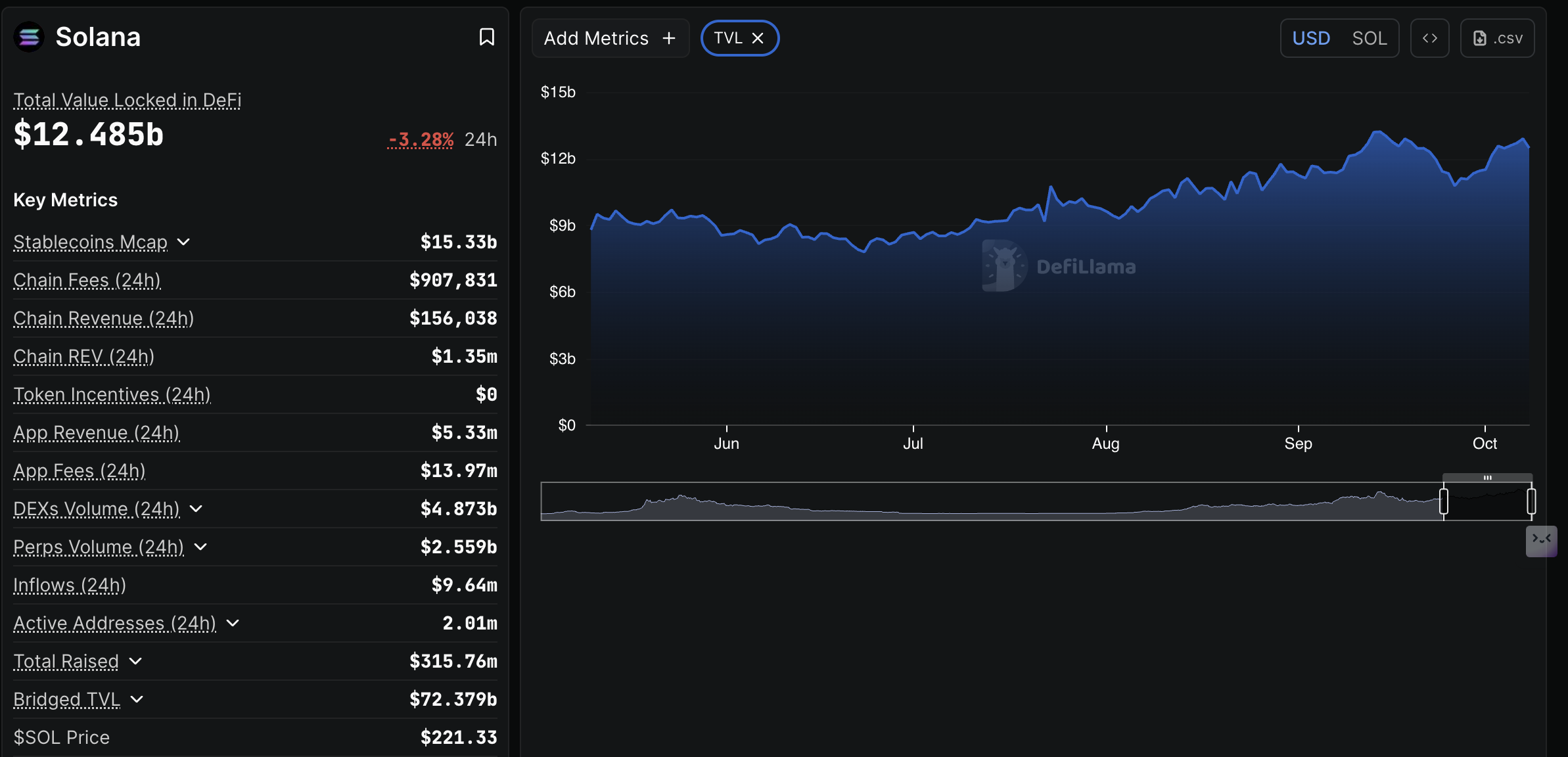Click the collapse arrows widget icon

tap(1541, 540)
